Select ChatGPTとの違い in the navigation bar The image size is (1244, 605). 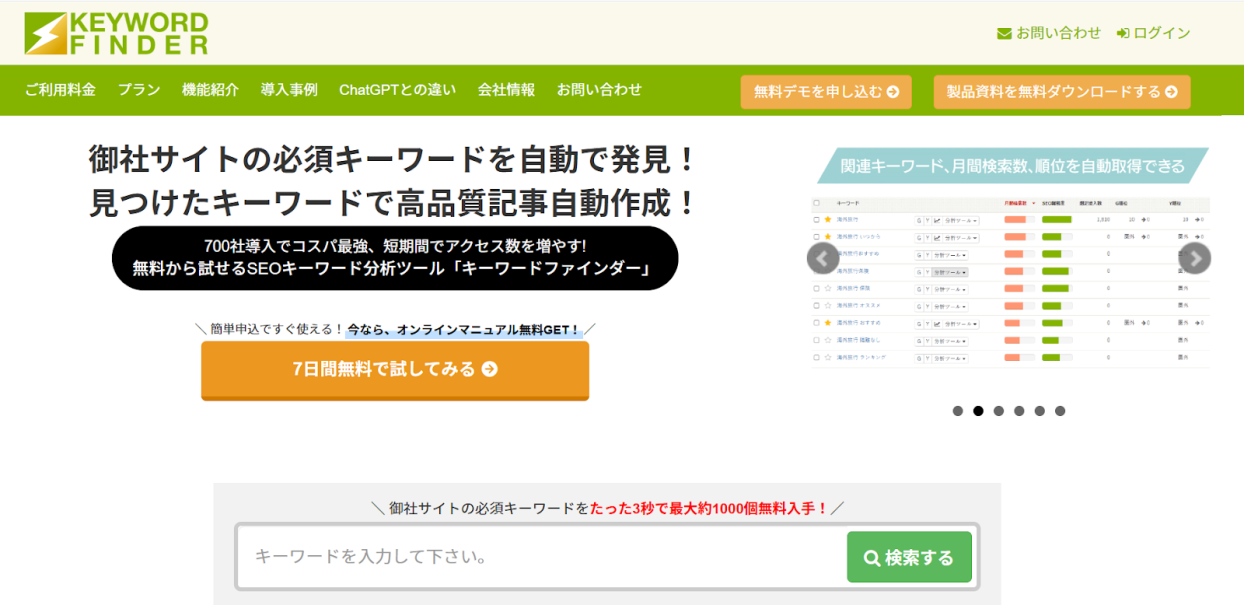397,90
